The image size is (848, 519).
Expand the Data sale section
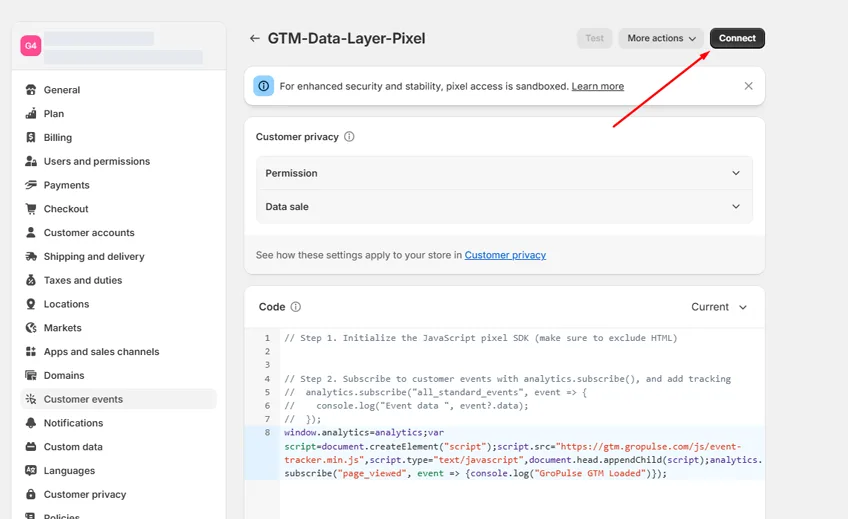click(504, 207)
